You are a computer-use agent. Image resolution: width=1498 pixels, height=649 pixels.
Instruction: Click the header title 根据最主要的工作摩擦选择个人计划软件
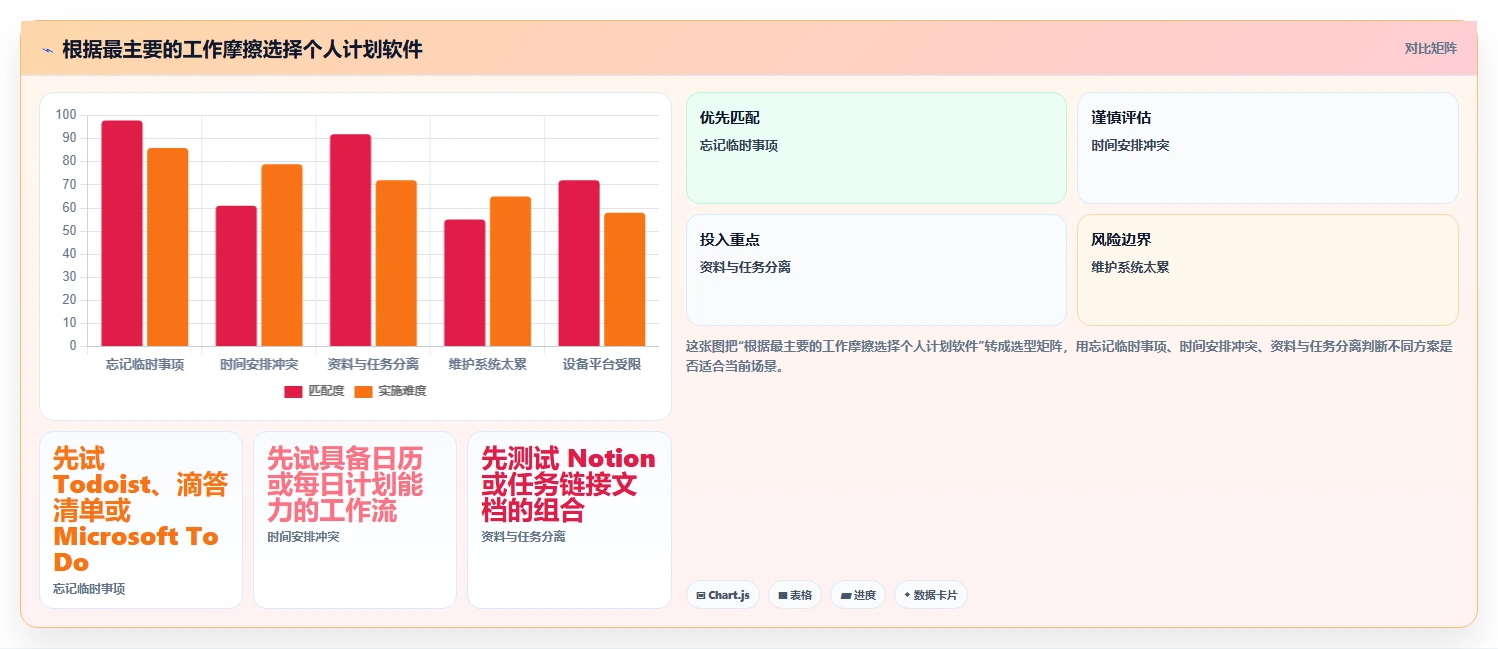[242, 50]
